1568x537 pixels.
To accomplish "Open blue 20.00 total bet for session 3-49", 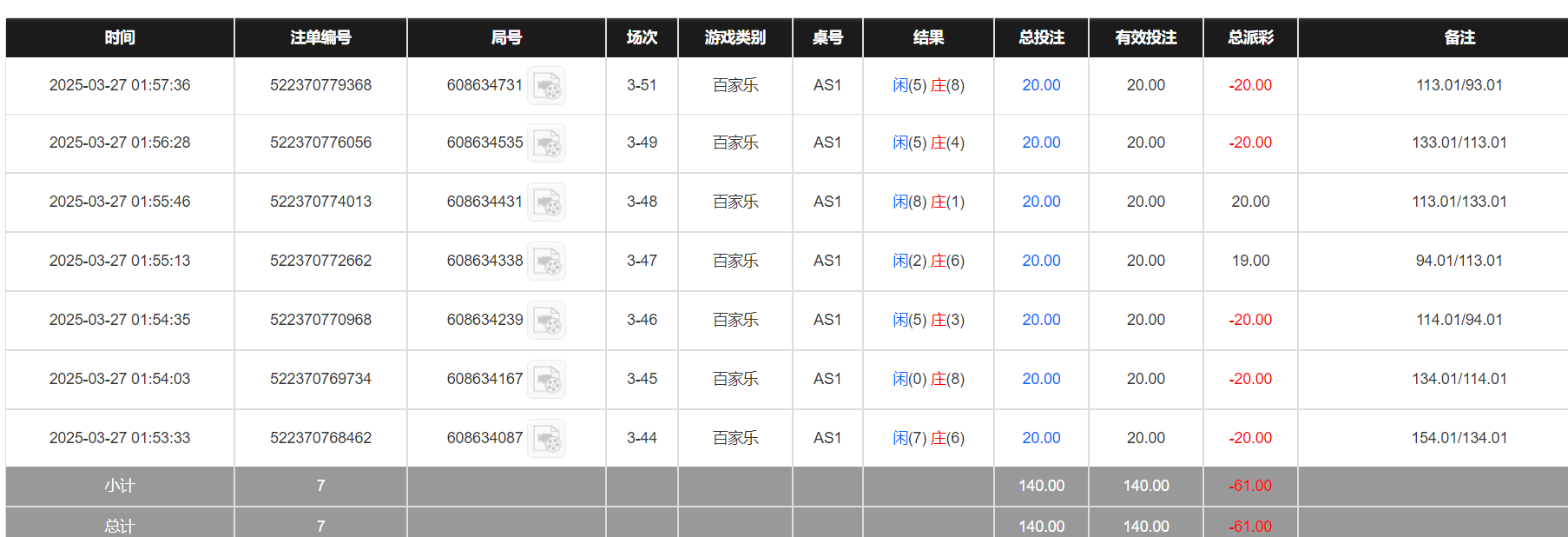I will tap(1041, 143).
